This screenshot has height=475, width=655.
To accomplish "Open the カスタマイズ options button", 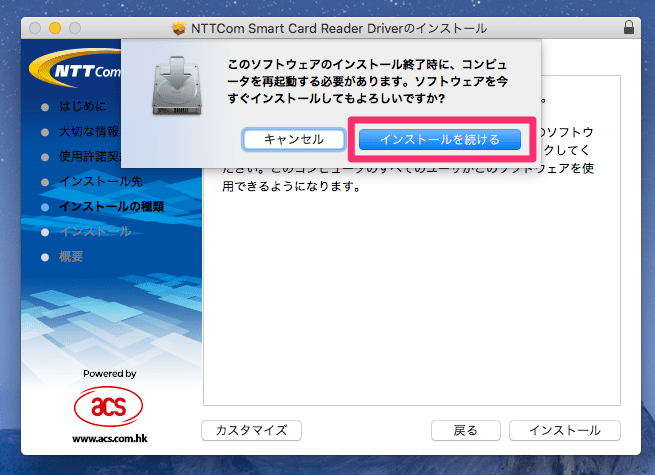I will click(x=251, y=430).
